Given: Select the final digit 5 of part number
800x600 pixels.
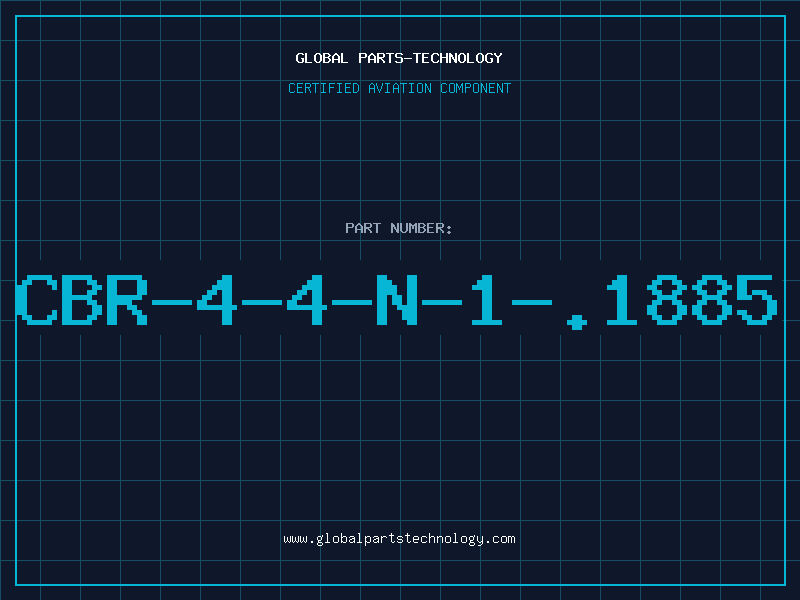Looking at the screenshot, I should point(757,299).
